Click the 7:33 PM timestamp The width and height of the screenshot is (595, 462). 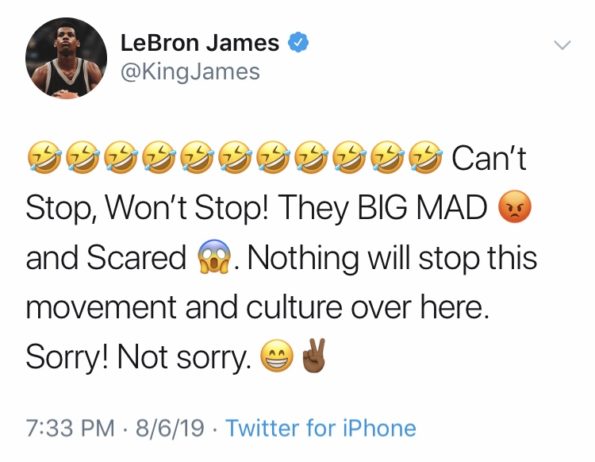[x=70, y=428]
